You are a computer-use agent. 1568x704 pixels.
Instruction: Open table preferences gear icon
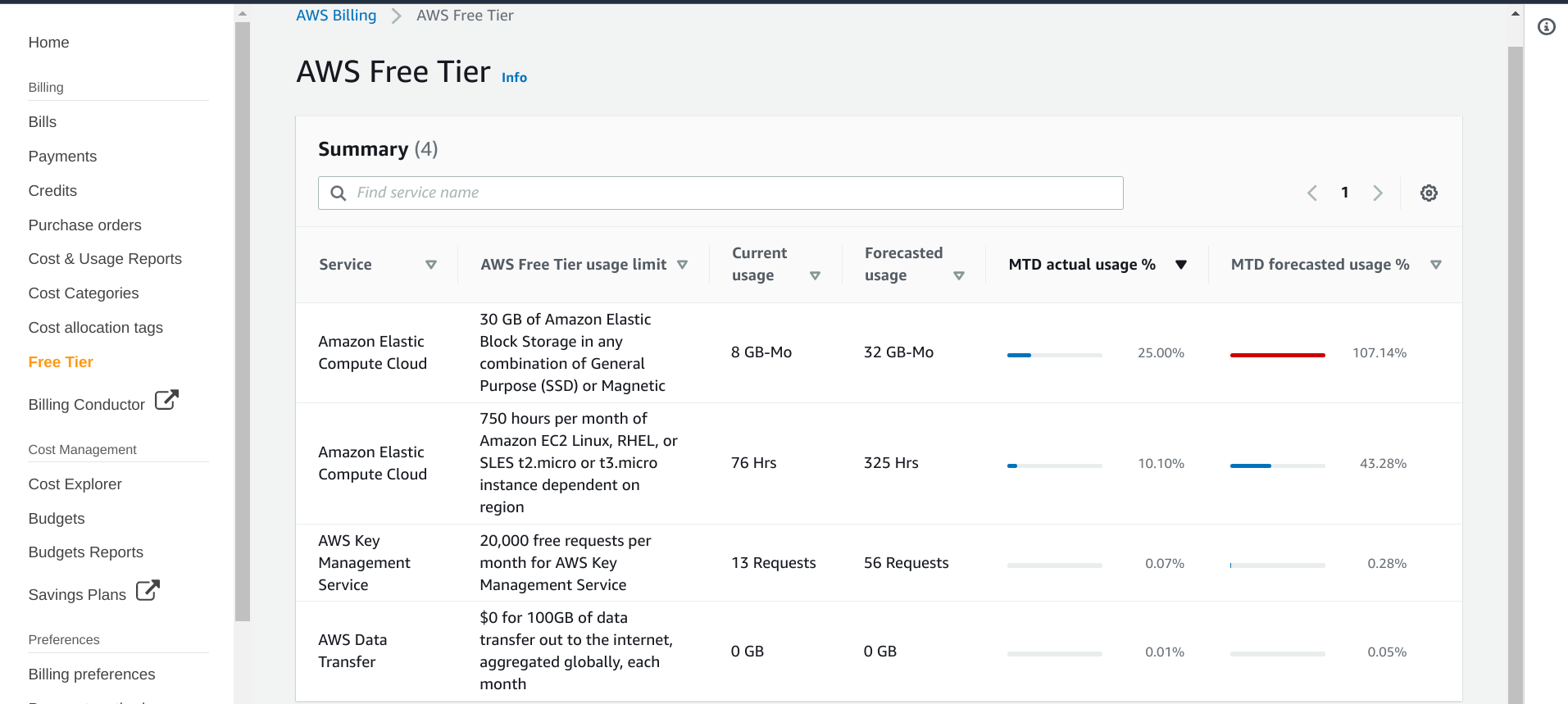(1429, 193)
